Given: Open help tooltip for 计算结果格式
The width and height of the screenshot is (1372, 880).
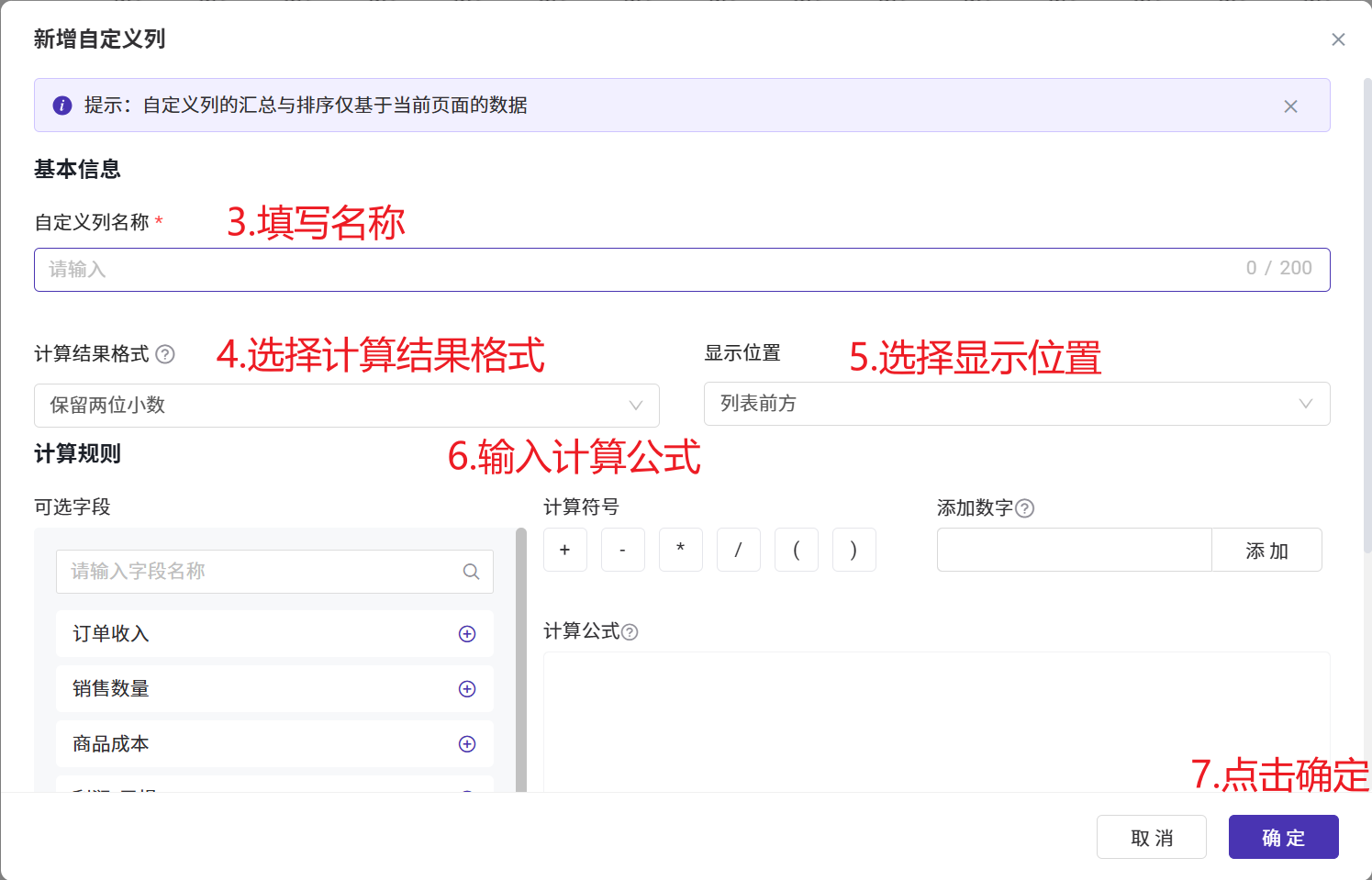Looking at the screenshot, I should pos(165,354).
